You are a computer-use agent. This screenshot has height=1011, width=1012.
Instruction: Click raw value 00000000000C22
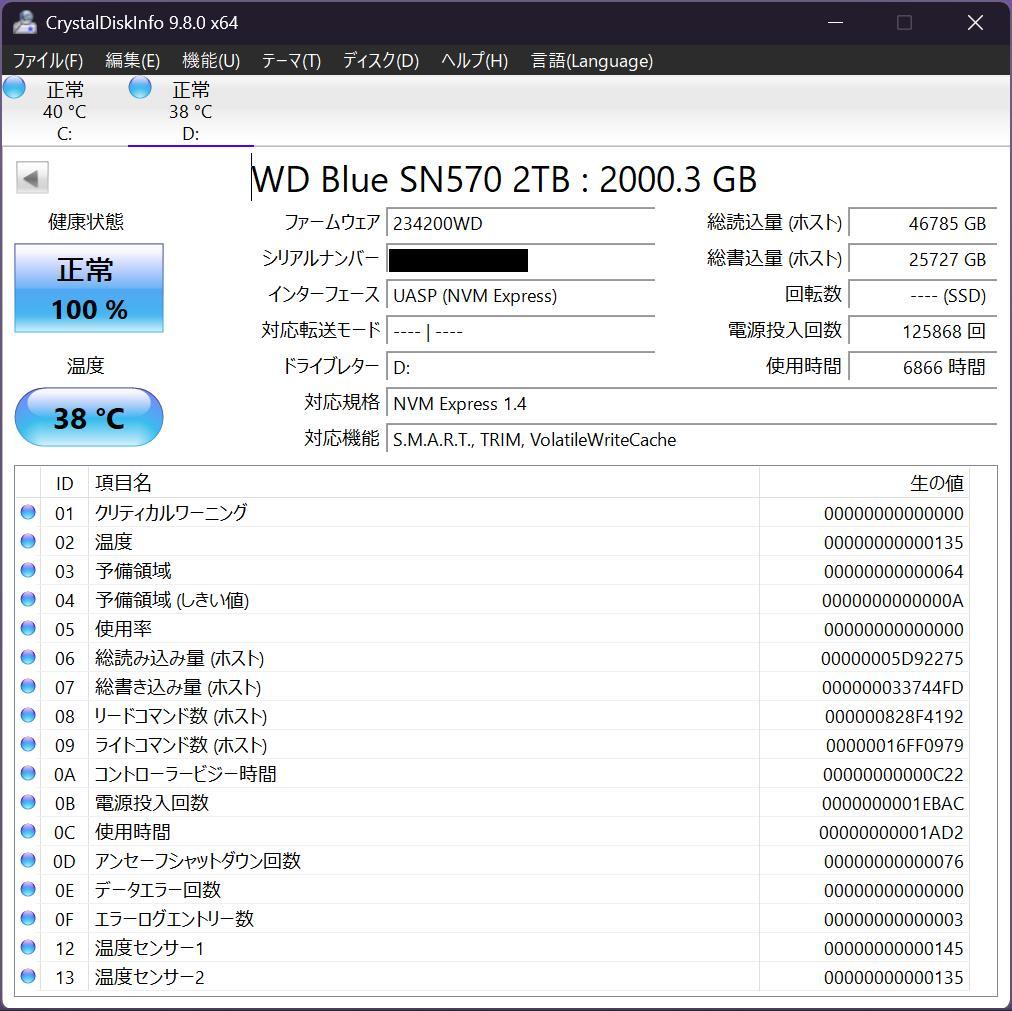pos(893,774)
